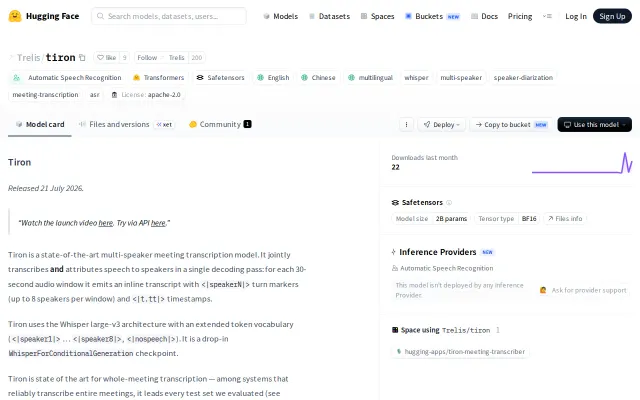The image size is (640, 400).
Task: Like the tiron model with heart button
Action: point(107,58)
